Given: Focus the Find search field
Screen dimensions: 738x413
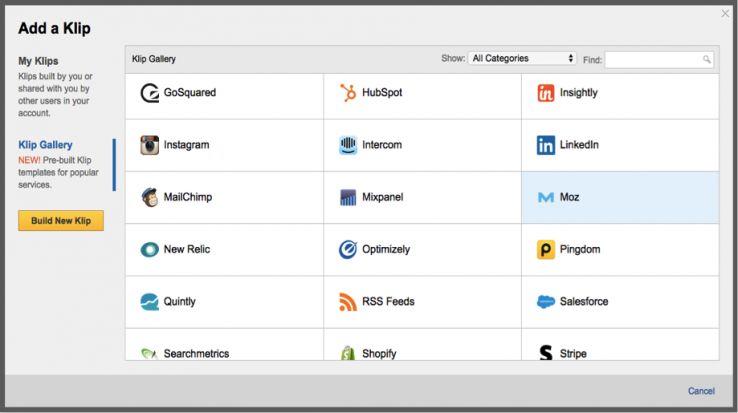Looking at the screenshot, I should click(653, 60).
